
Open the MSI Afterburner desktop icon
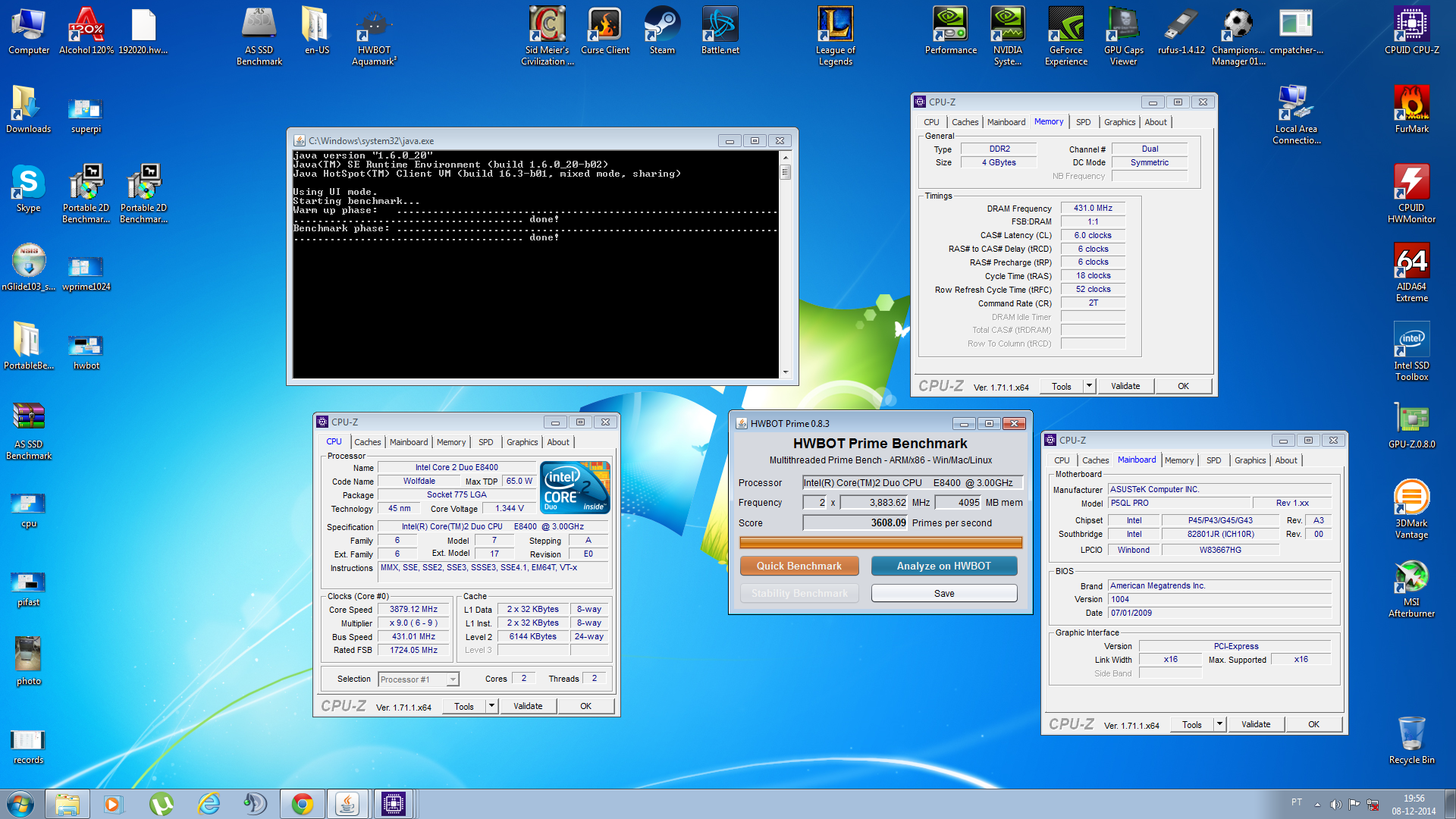click(1411, 588)
